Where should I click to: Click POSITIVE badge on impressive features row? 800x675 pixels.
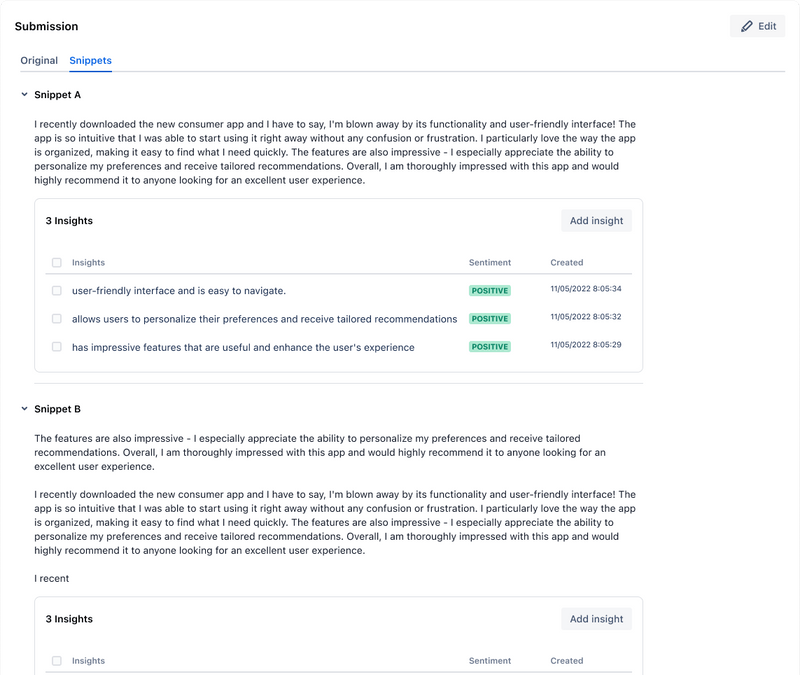pyautogui.click(x=490, y=347)
